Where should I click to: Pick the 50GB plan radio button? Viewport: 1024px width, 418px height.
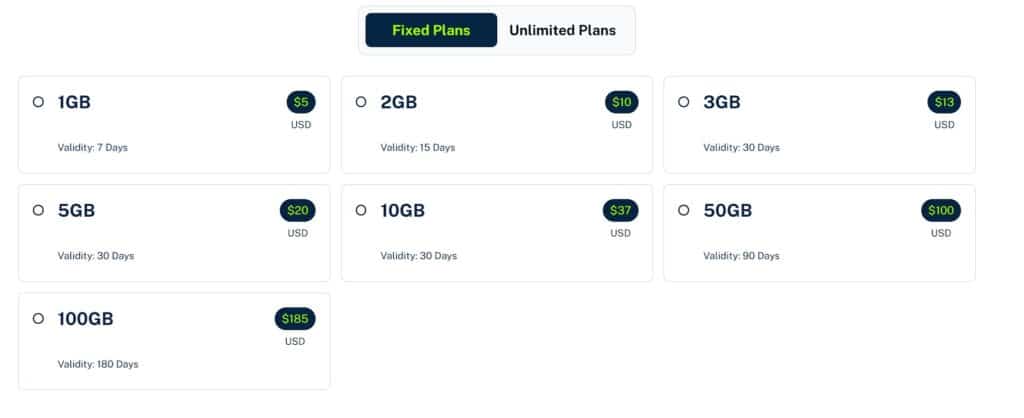[x=684, y=210]
